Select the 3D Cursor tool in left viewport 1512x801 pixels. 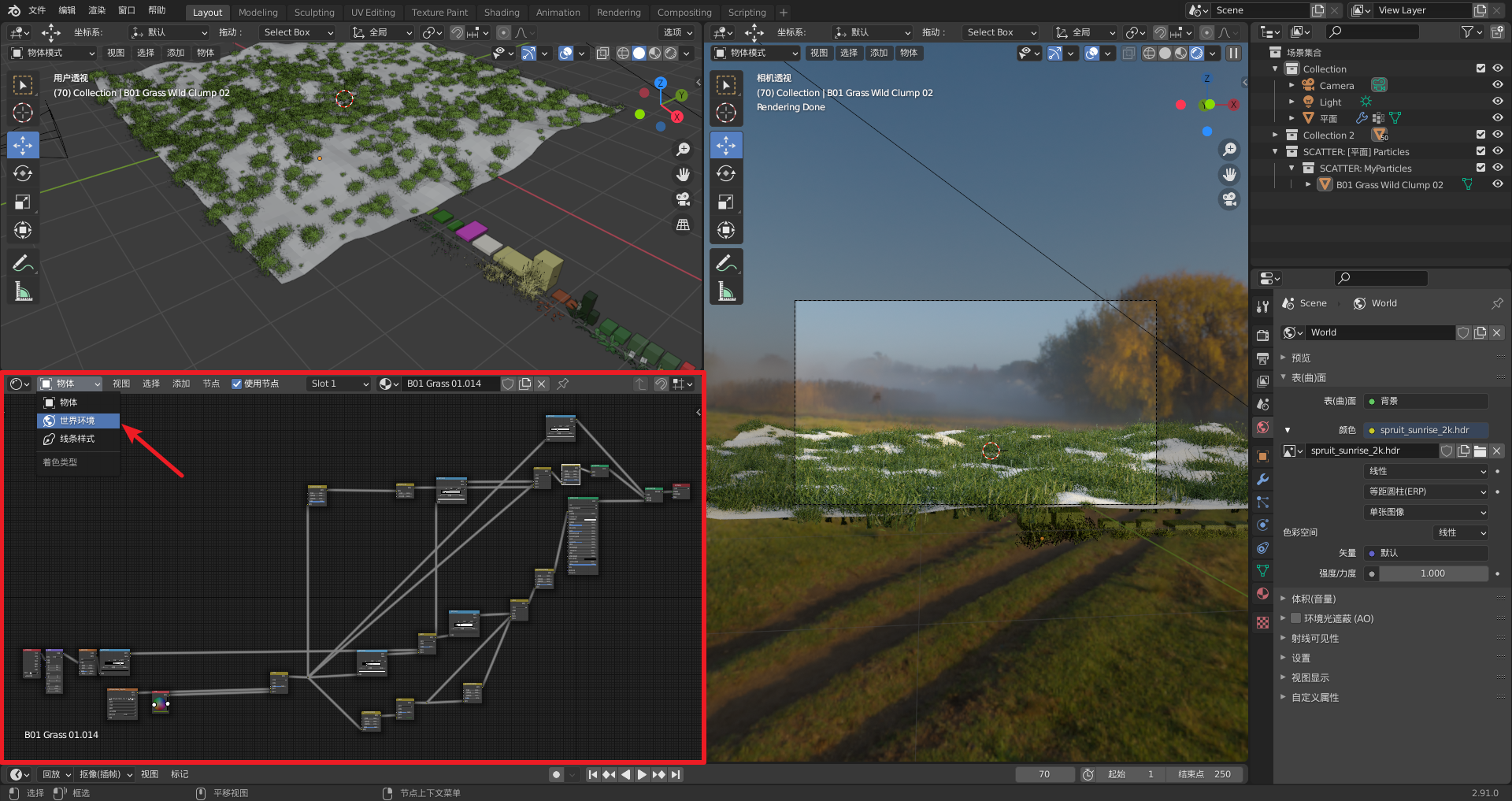coord(23,112)
